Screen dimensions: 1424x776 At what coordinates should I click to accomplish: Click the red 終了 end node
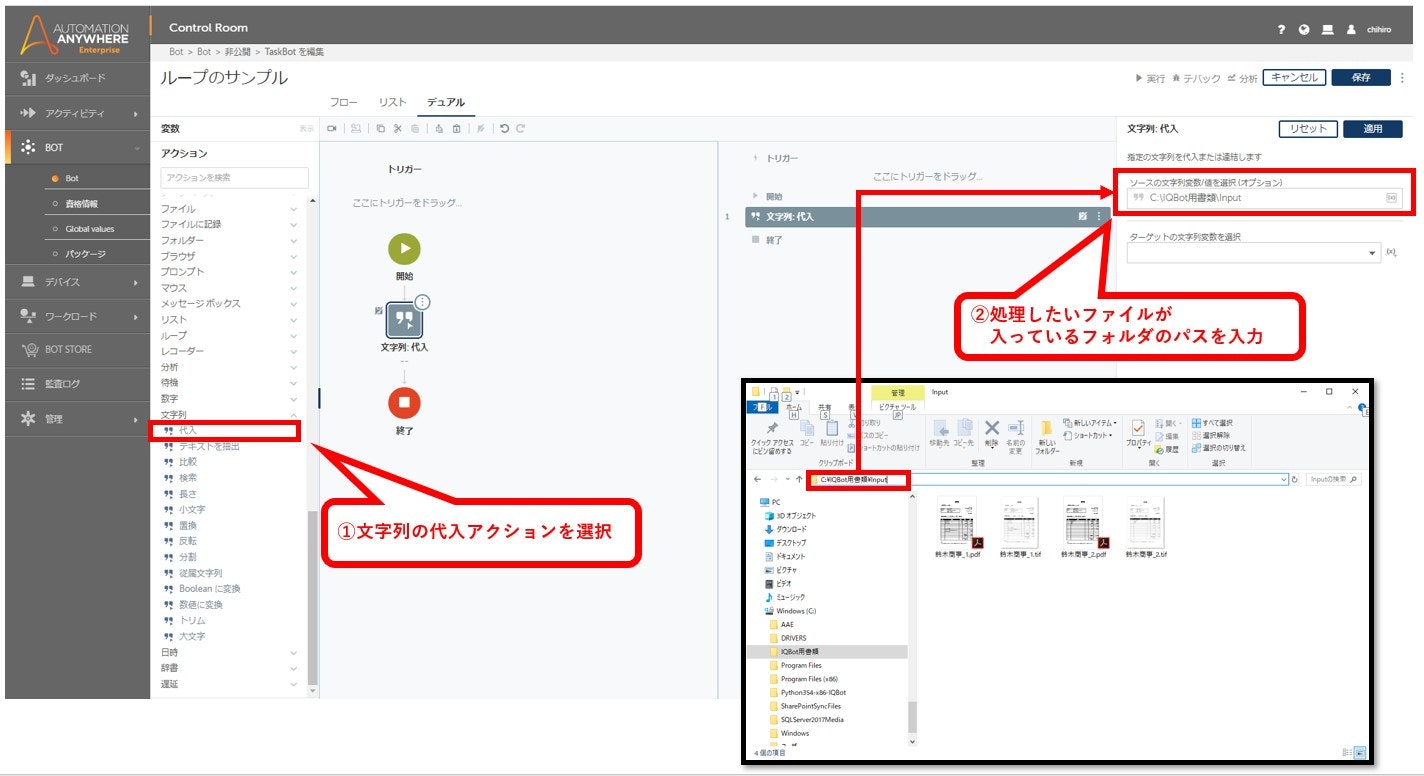tap(404, 402)
